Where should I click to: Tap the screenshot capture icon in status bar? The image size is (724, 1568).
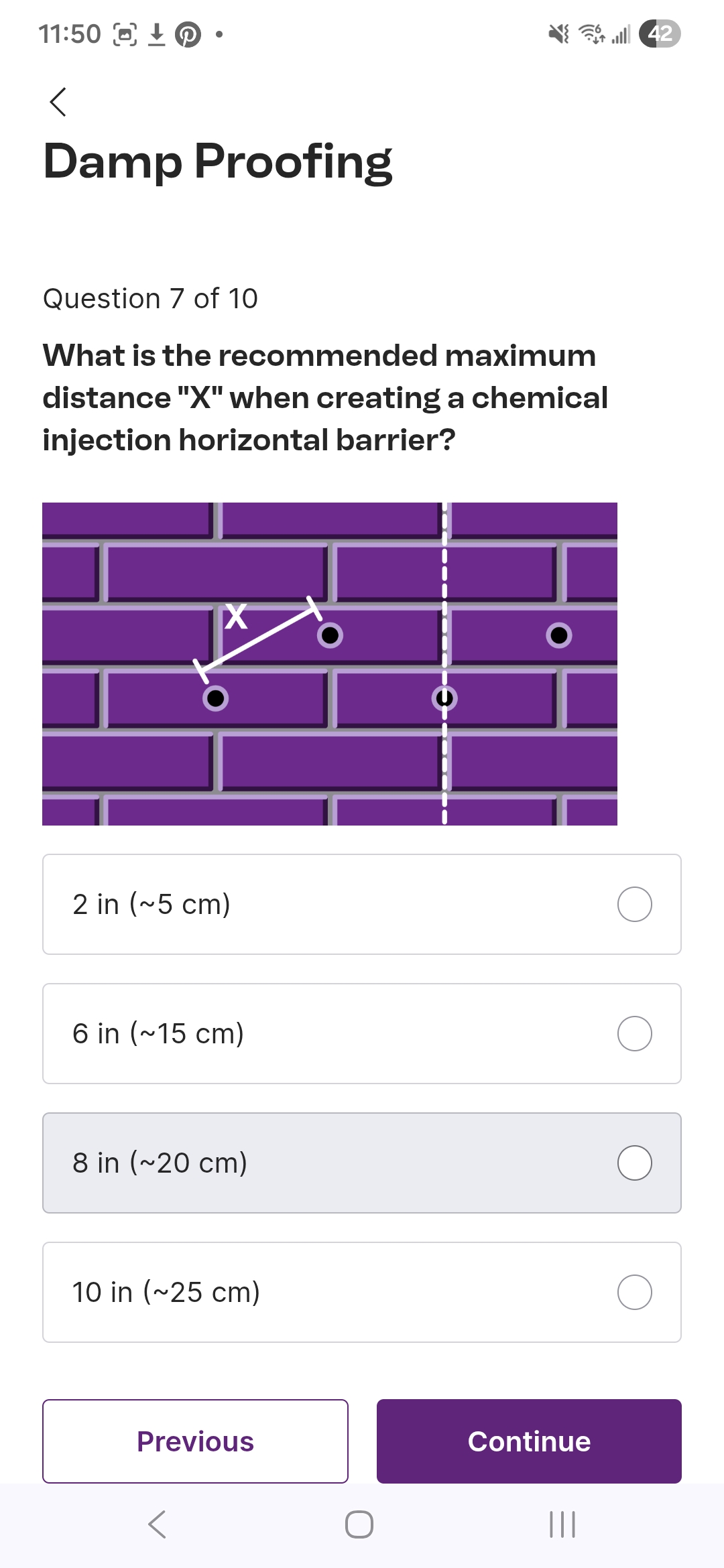125,34
